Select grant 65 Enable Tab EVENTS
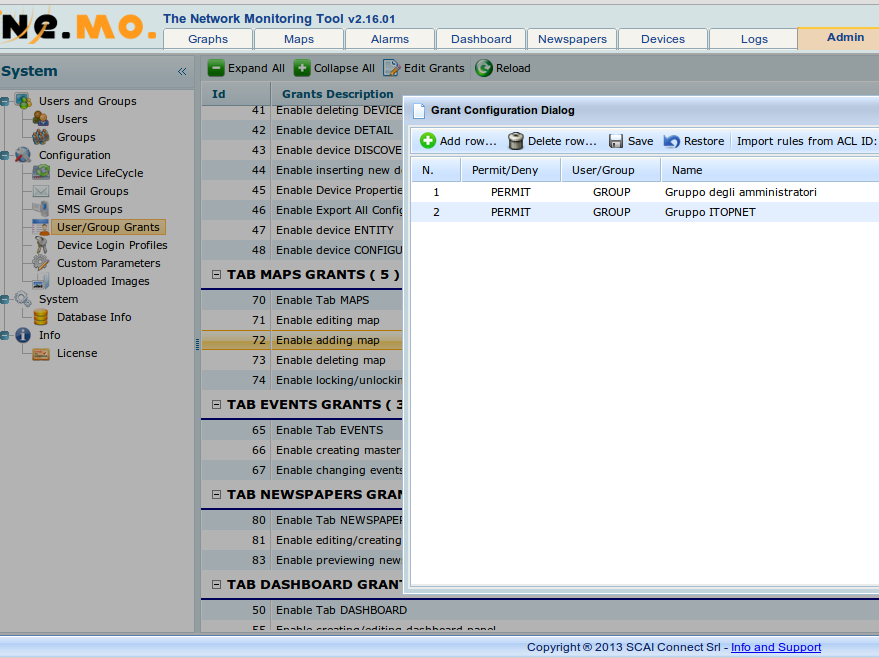879x658 pixels. pos(302,430)
